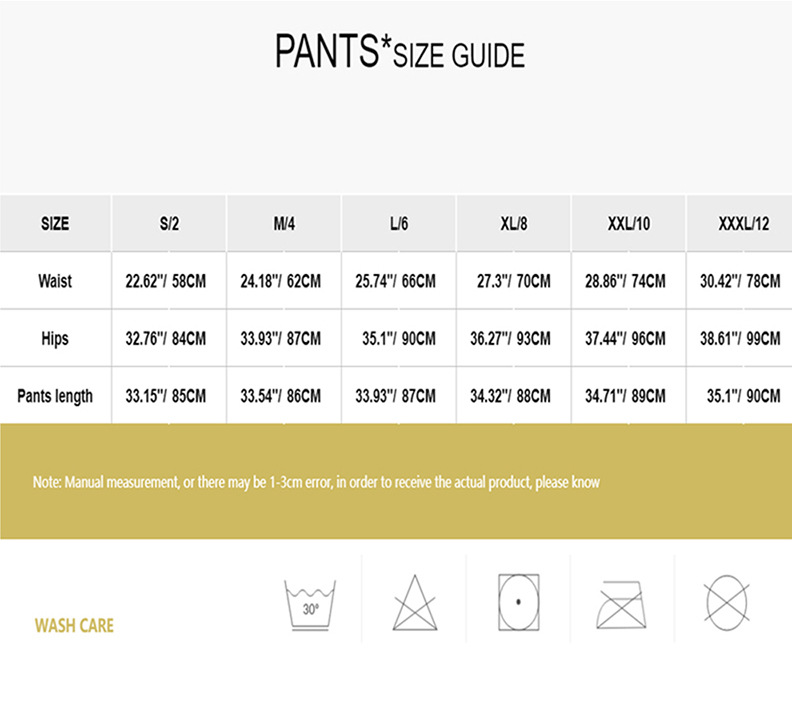Click the Hips row label
This screenshot has height=708, width=792.
(x=55, y=338)
